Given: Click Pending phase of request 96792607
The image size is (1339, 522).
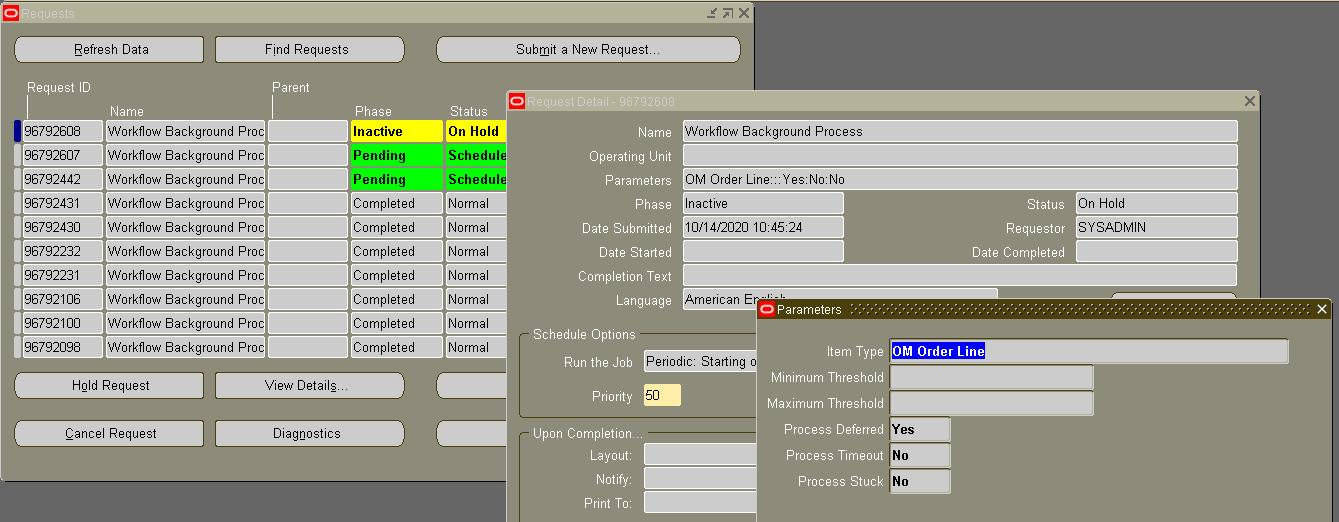Looking at the screenshot, I should (396, 155).
